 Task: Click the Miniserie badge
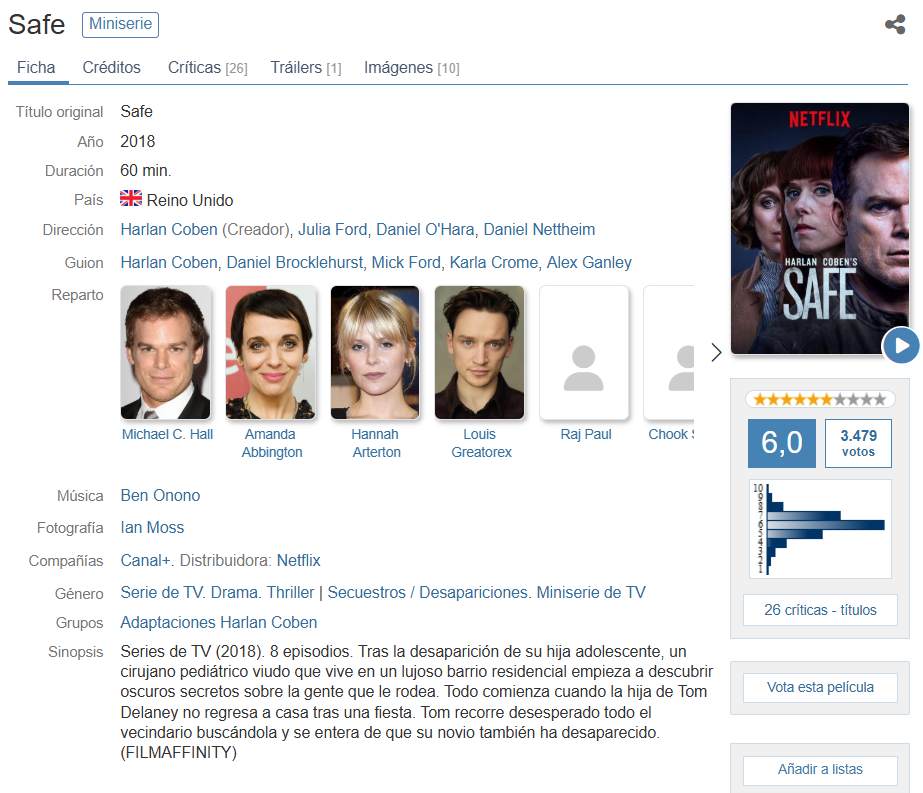tap(120, 25)
